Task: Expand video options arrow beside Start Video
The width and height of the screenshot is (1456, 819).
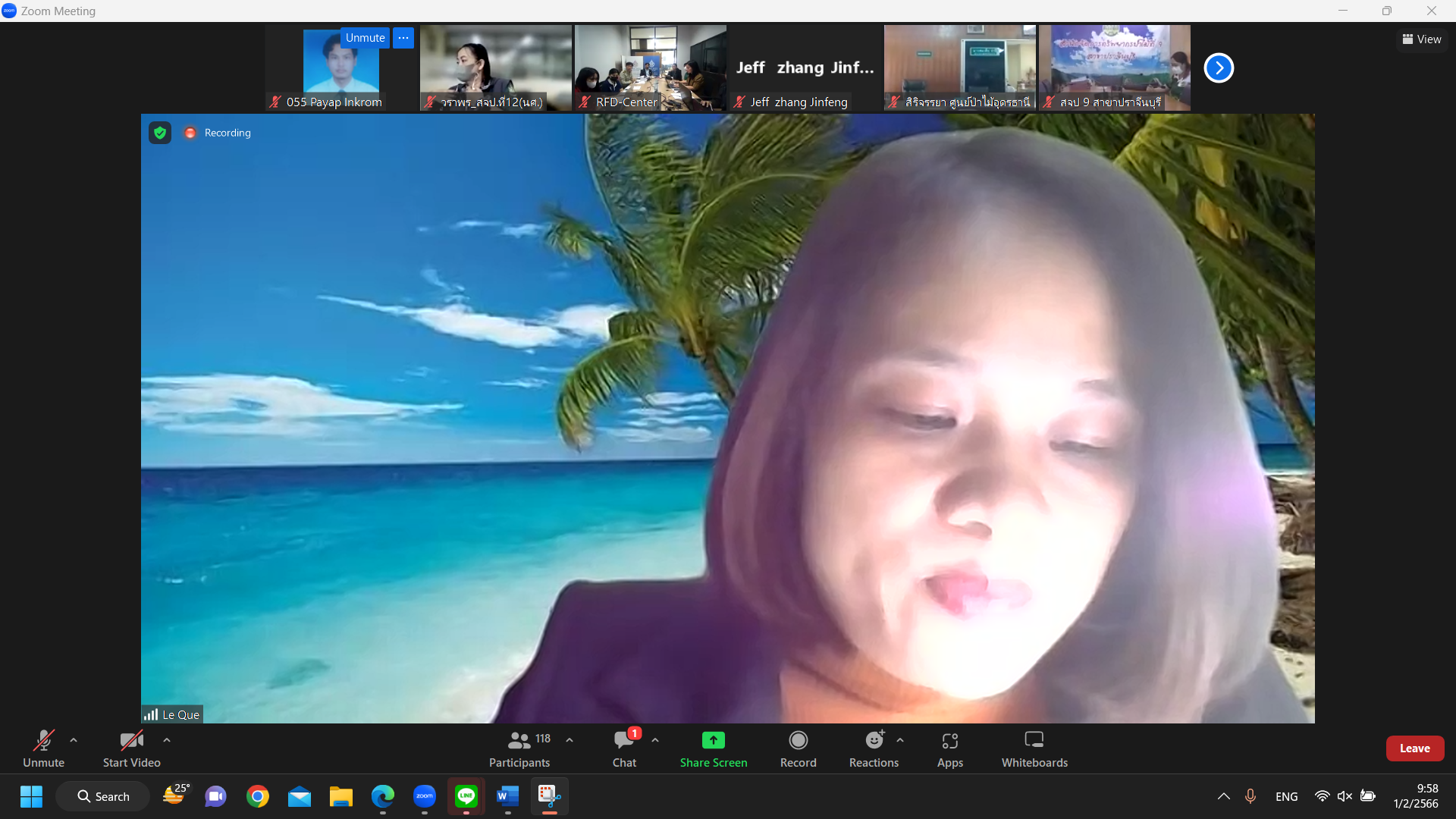Action: point(167,740)
